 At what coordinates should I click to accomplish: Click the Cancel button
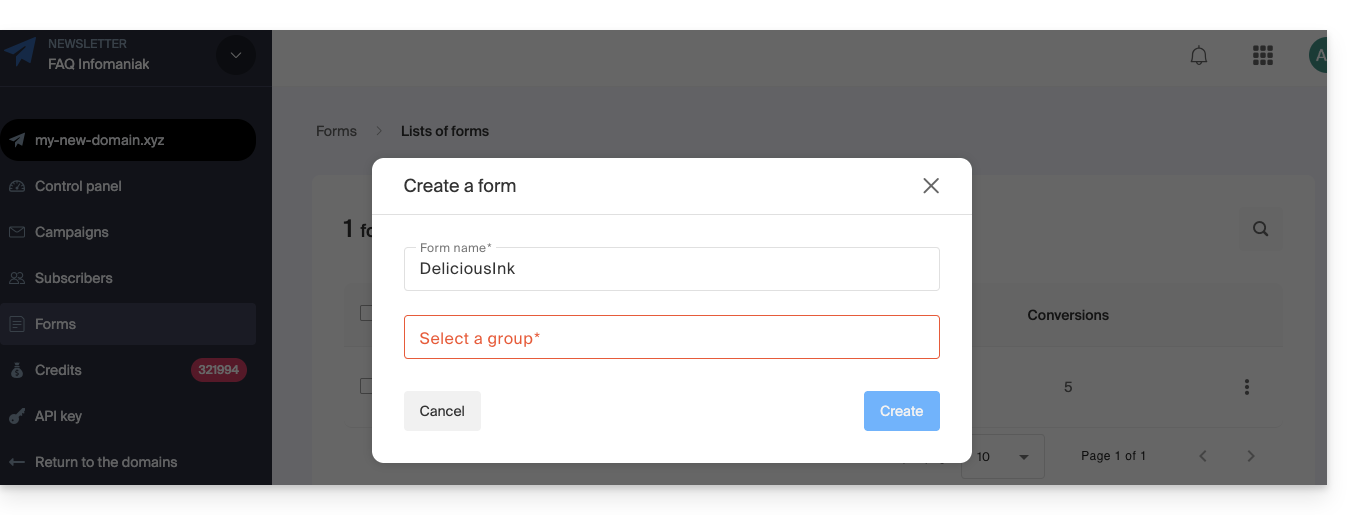pos(442,411)
